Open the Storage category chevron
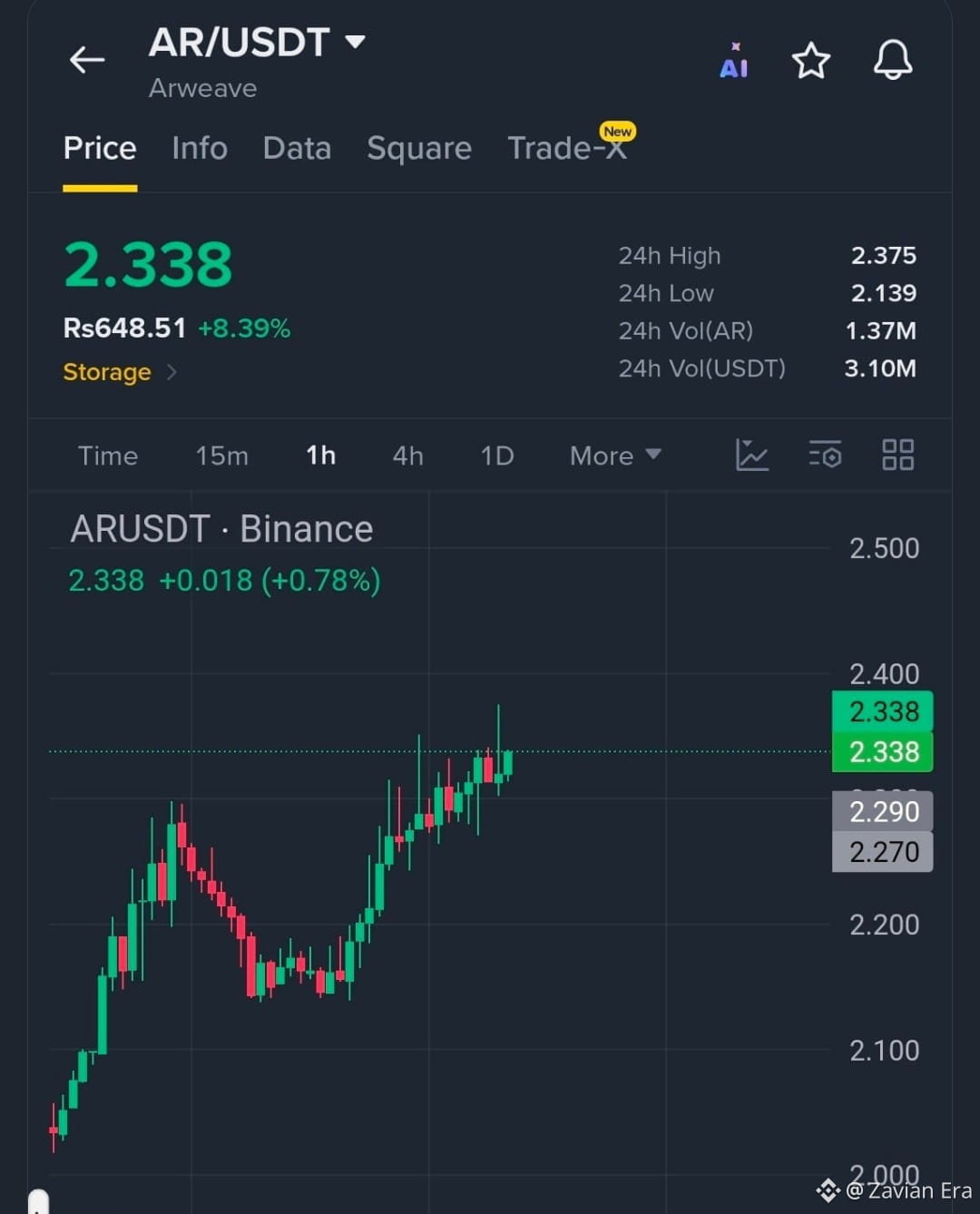The height and width of the screenshot is (1214, 980). click(x=171, y=372)
